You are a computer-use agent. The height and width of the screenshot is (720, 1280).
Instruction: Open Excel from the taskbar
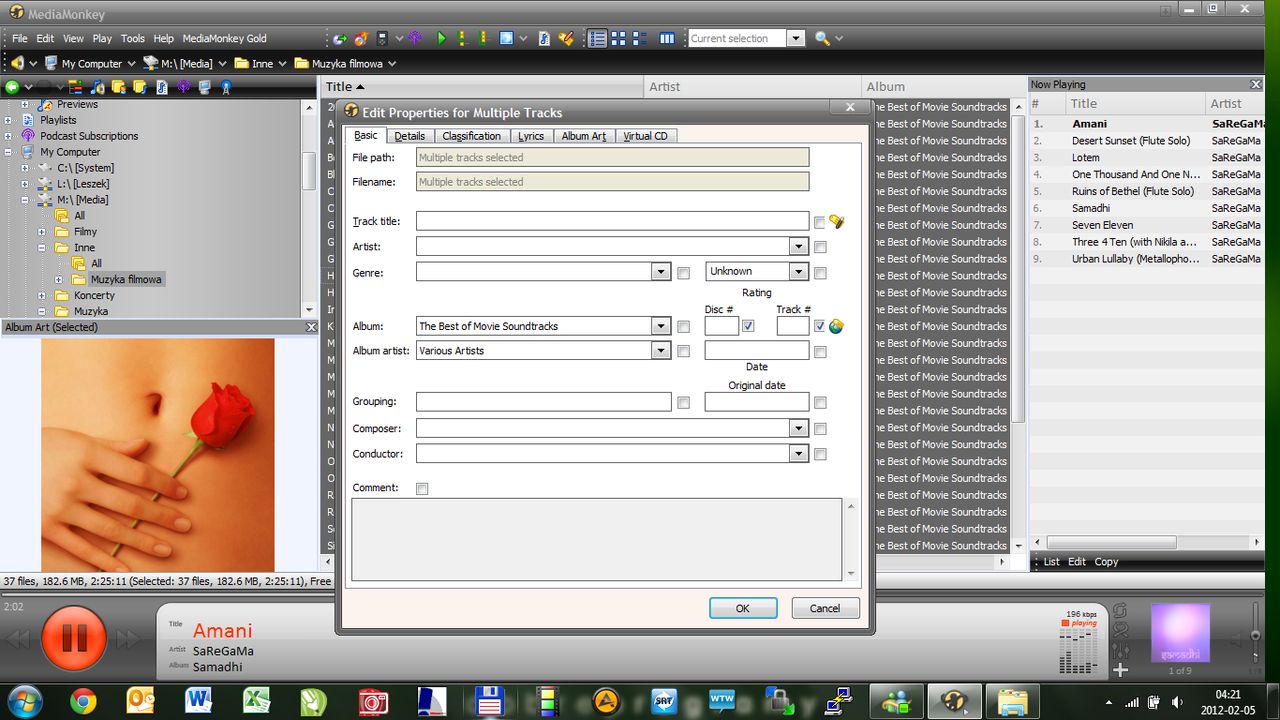[256, 701]
